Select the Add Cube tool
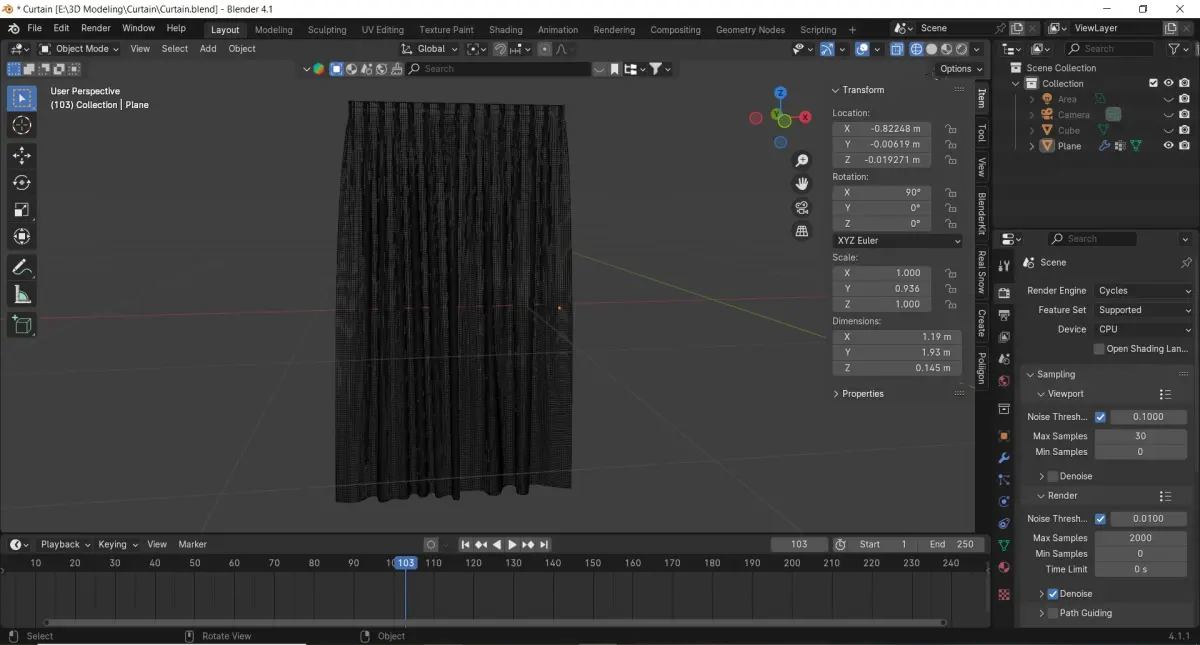Screen dimensions: 1200x645 pos(21,324)
